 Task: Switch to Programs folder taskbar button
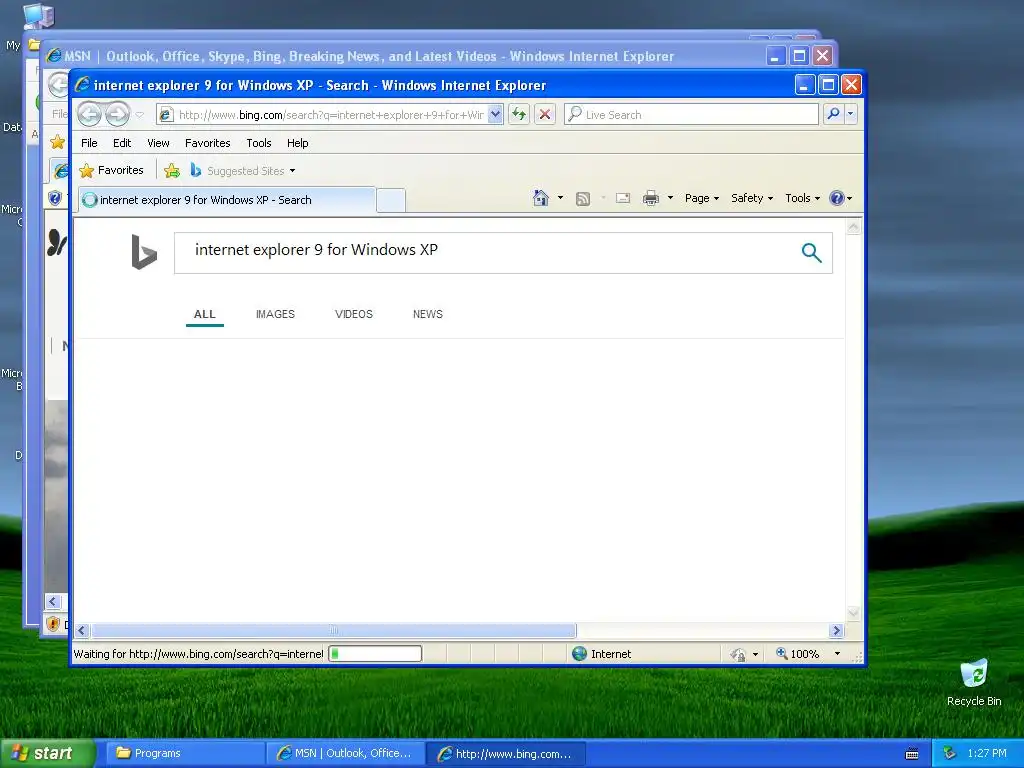(x=184, y=753)
